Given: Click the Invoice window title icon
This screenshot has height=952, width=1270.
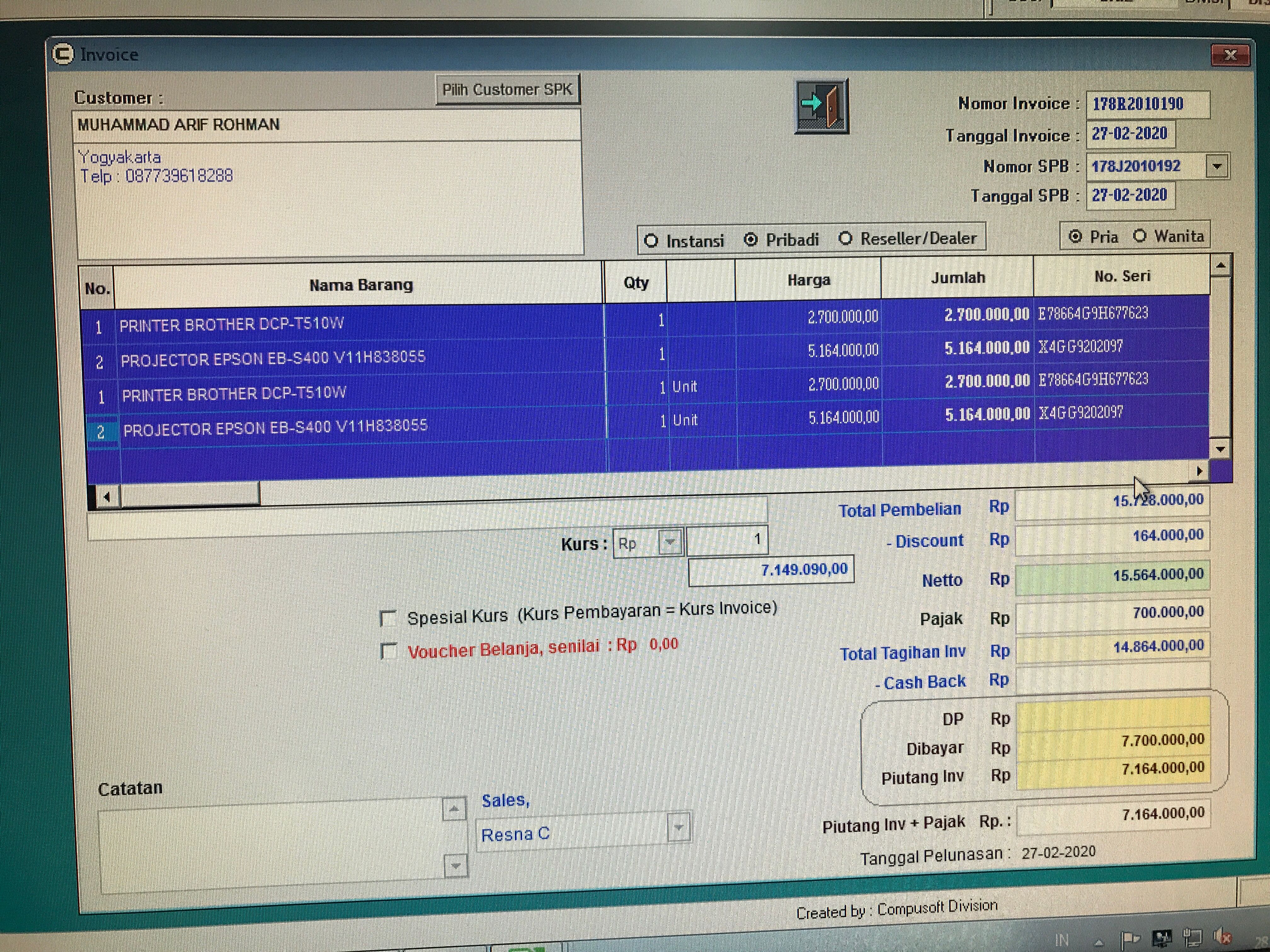Looking at the screenshot, I should coord(63,54).
